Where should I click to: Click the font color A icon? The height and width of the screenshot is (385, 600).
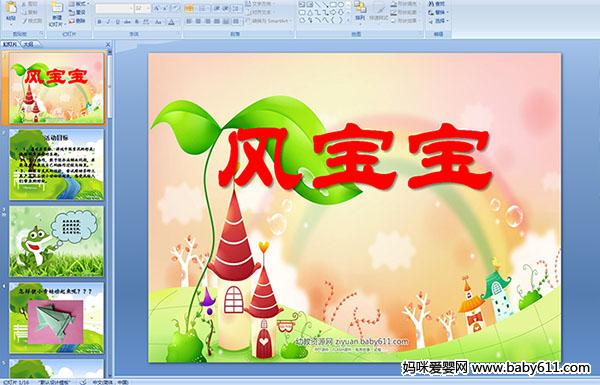(172, 22)
